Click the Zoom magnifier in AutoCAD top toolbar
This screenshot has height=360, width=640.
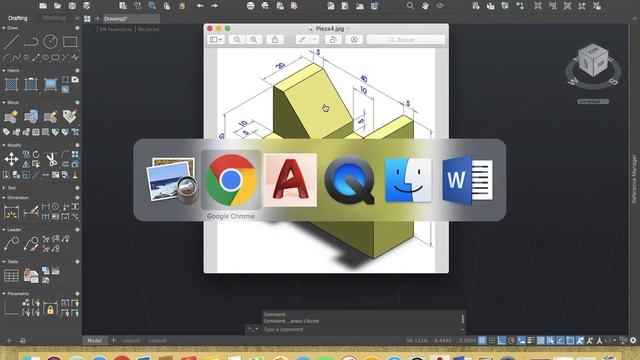[410, 6]
